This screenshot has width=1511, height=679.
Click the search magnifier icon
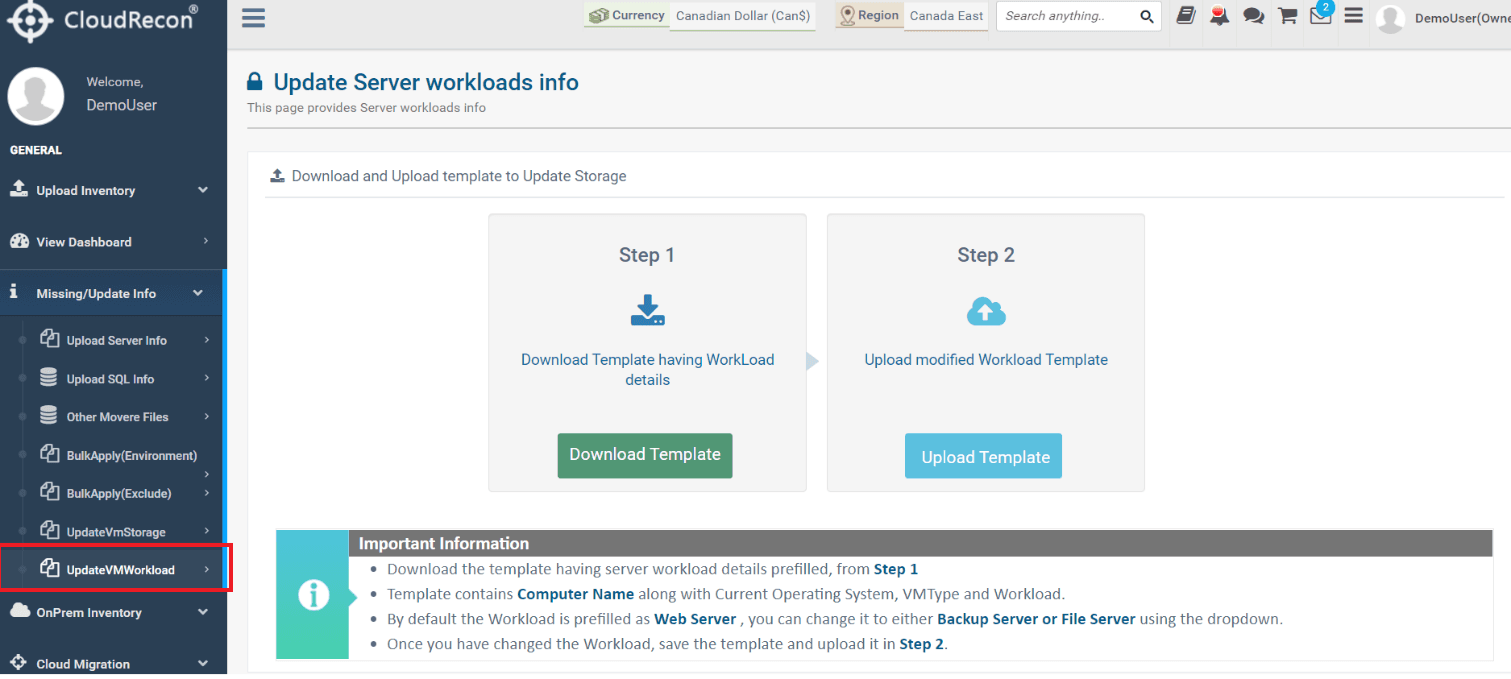(x=1147, y=16)
